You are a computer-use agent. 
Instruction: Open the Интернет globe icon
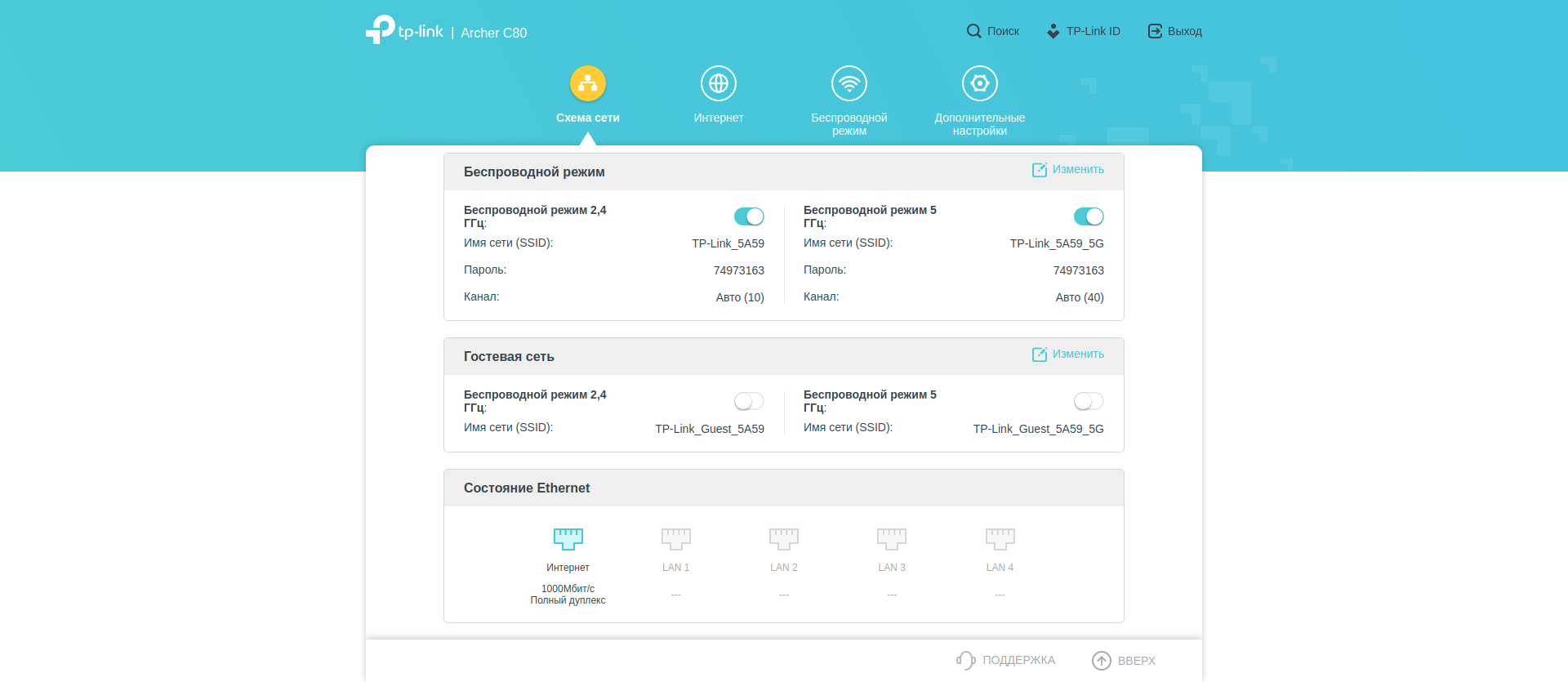(x=718, y=83)
